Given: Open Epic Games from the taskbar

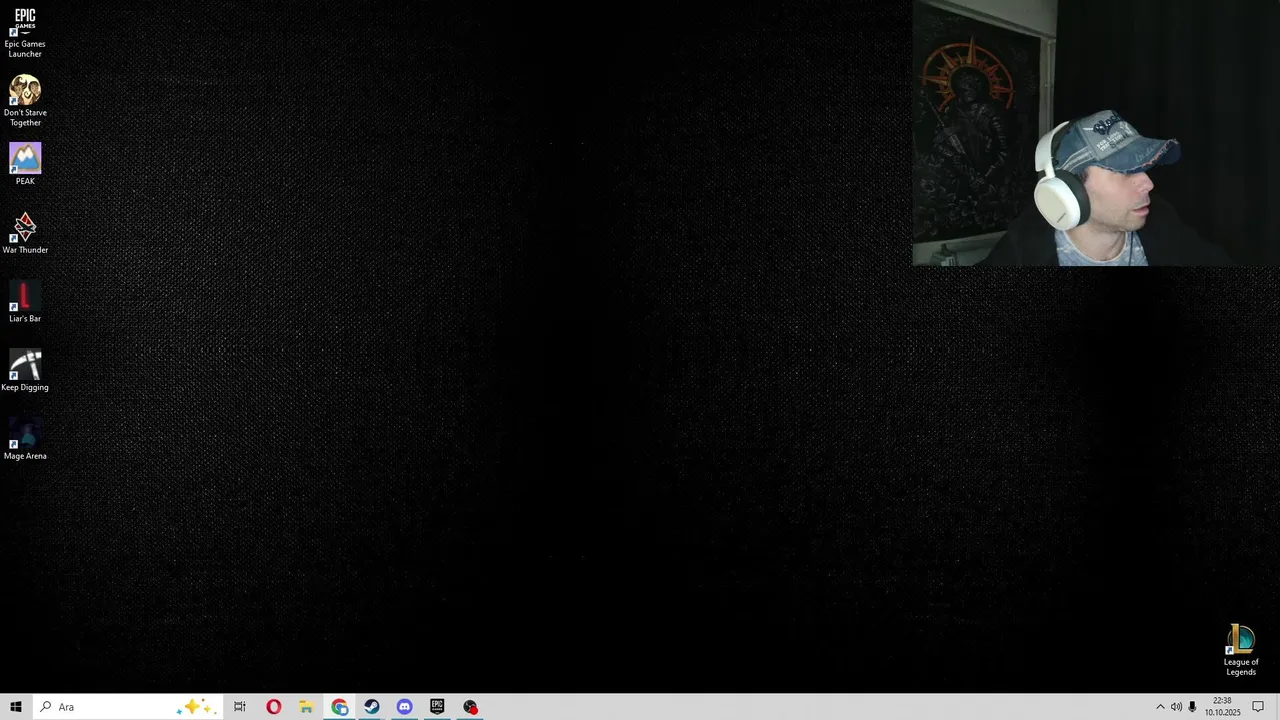Looking at the screenshot, I should pos(437,707).
